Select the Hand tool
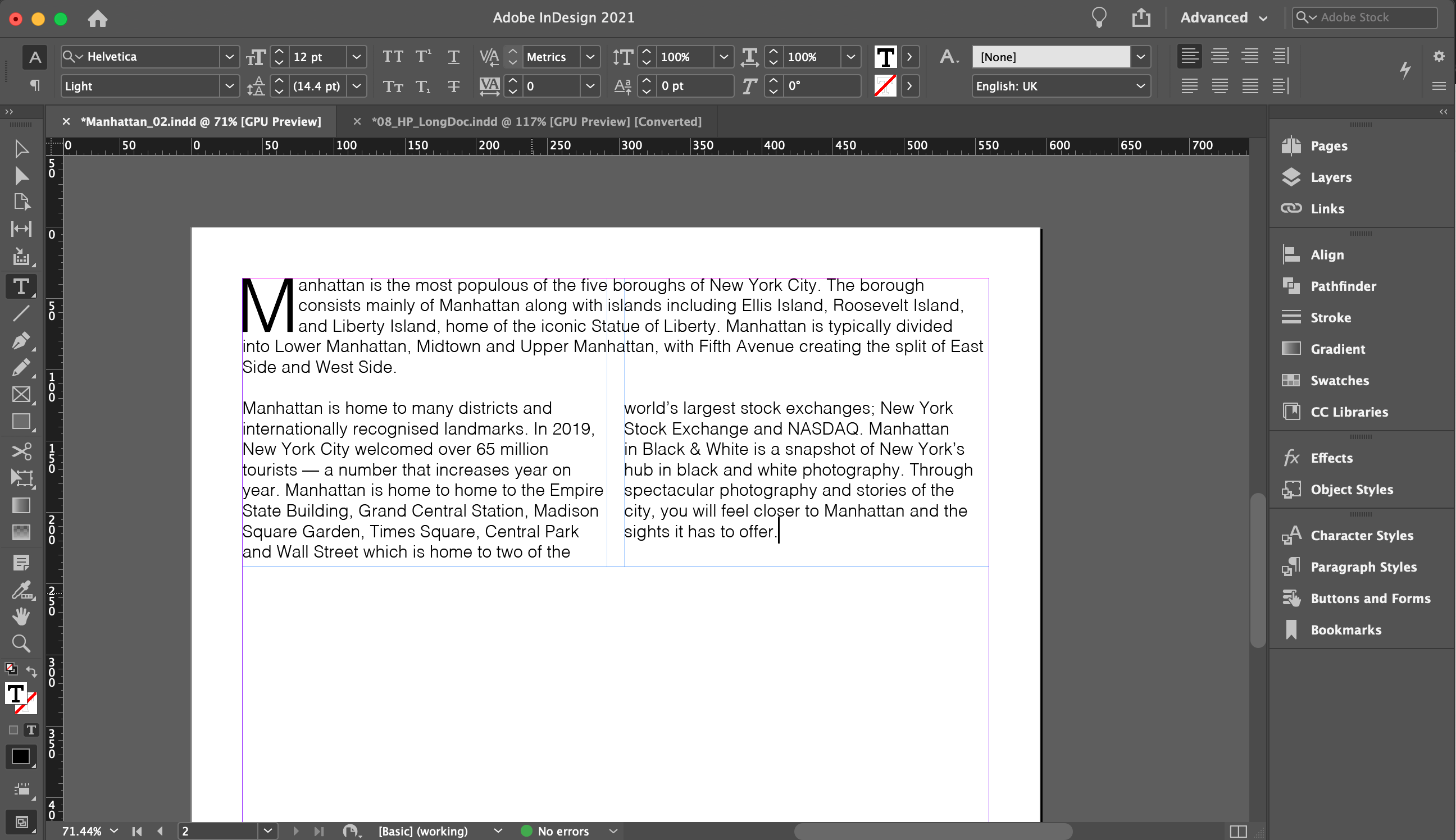Image resolution: width=1456 pixels, height=840 pixels. pyautogui.click(x=21, y=615)
